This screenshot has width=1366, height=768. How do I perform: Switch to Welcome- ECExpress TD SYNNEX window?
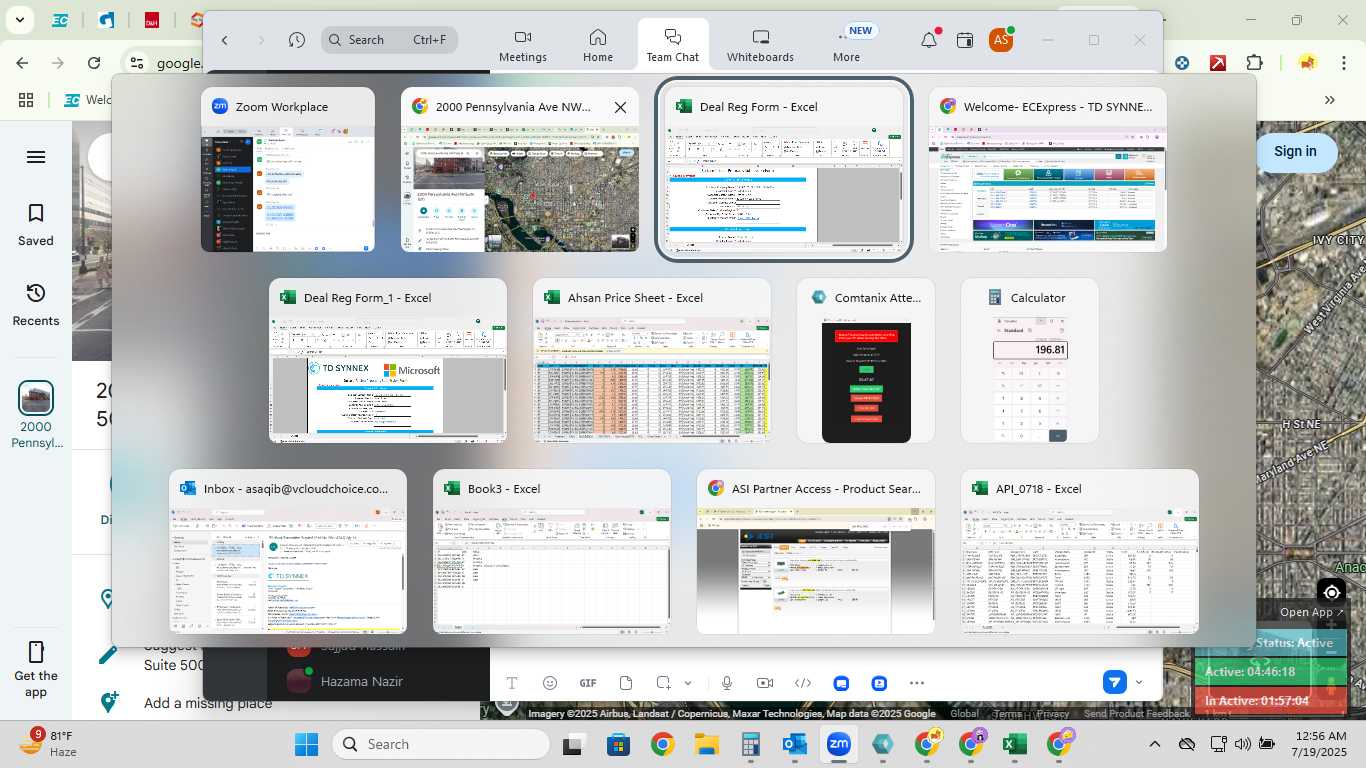[x=1048, y=169]
